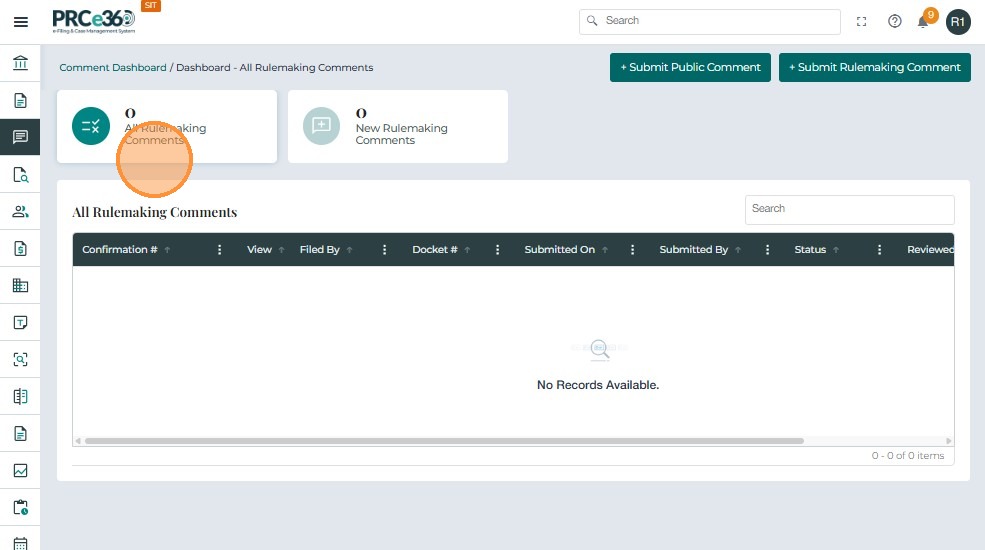Open the document search sidebar icon
The width and height of the screenshot is (985, 550).
tap(20, 175)
